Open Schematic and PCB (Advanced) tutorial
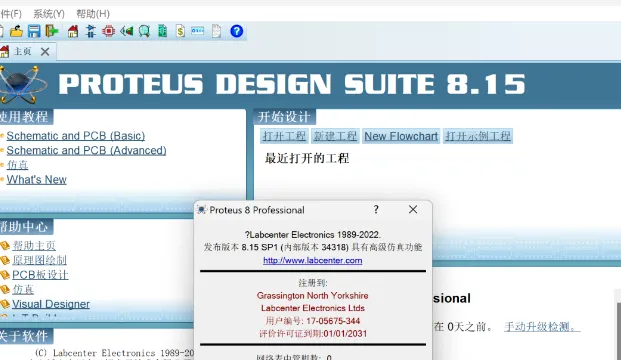This screenshot has height=360, width=621. (x=86, y=150)
